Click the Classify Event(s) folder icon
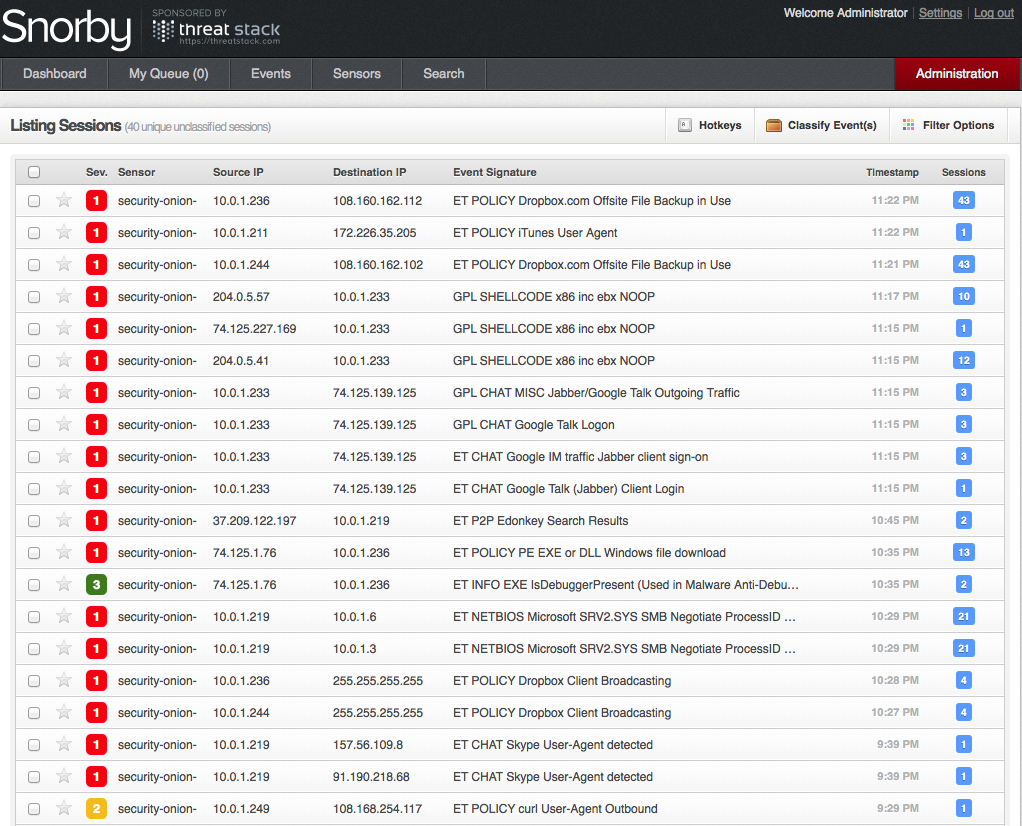1022x826 pixels. pos(773,126)
